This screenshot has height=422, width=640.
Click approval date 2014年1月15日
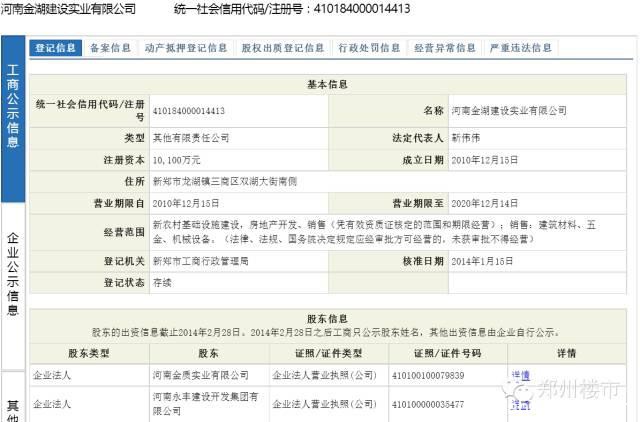click(x=482, y=261)
